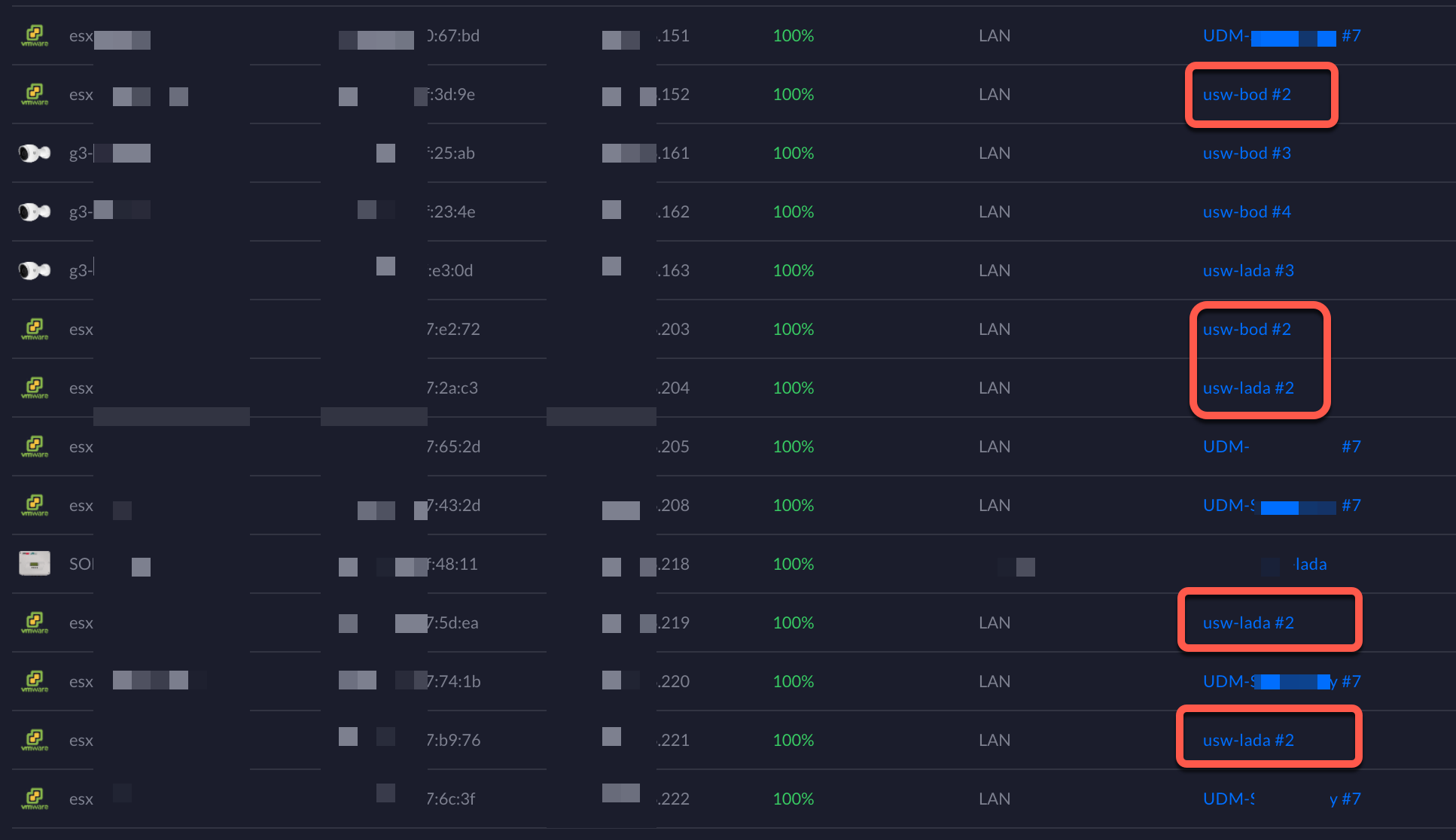The width and height of the screenshot is (1456, 840).
Task: Open the usw-bod #3 uplink link
Action: point(1247,153)
